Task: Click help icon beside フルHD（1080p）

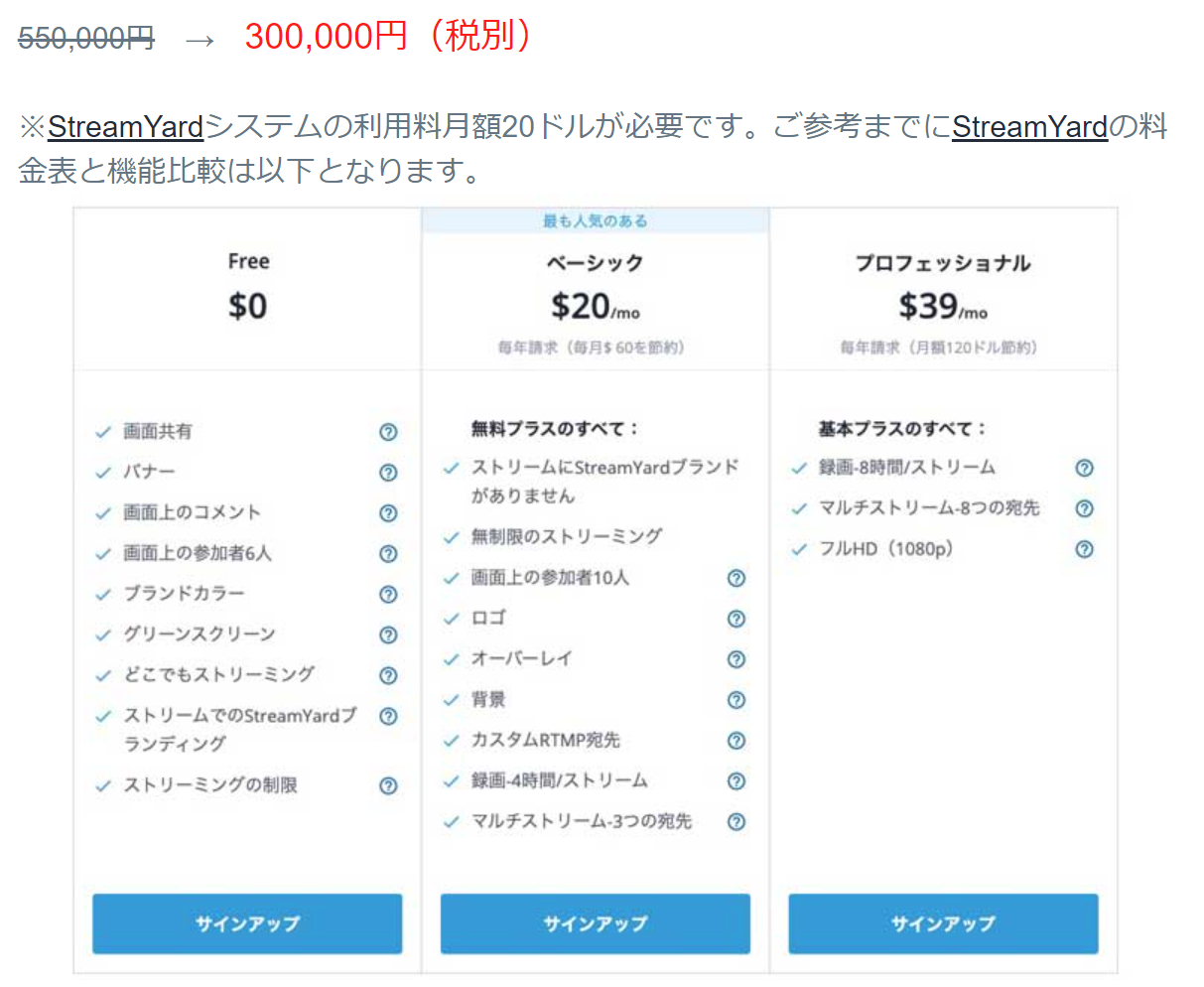Action: point(1085,549)
